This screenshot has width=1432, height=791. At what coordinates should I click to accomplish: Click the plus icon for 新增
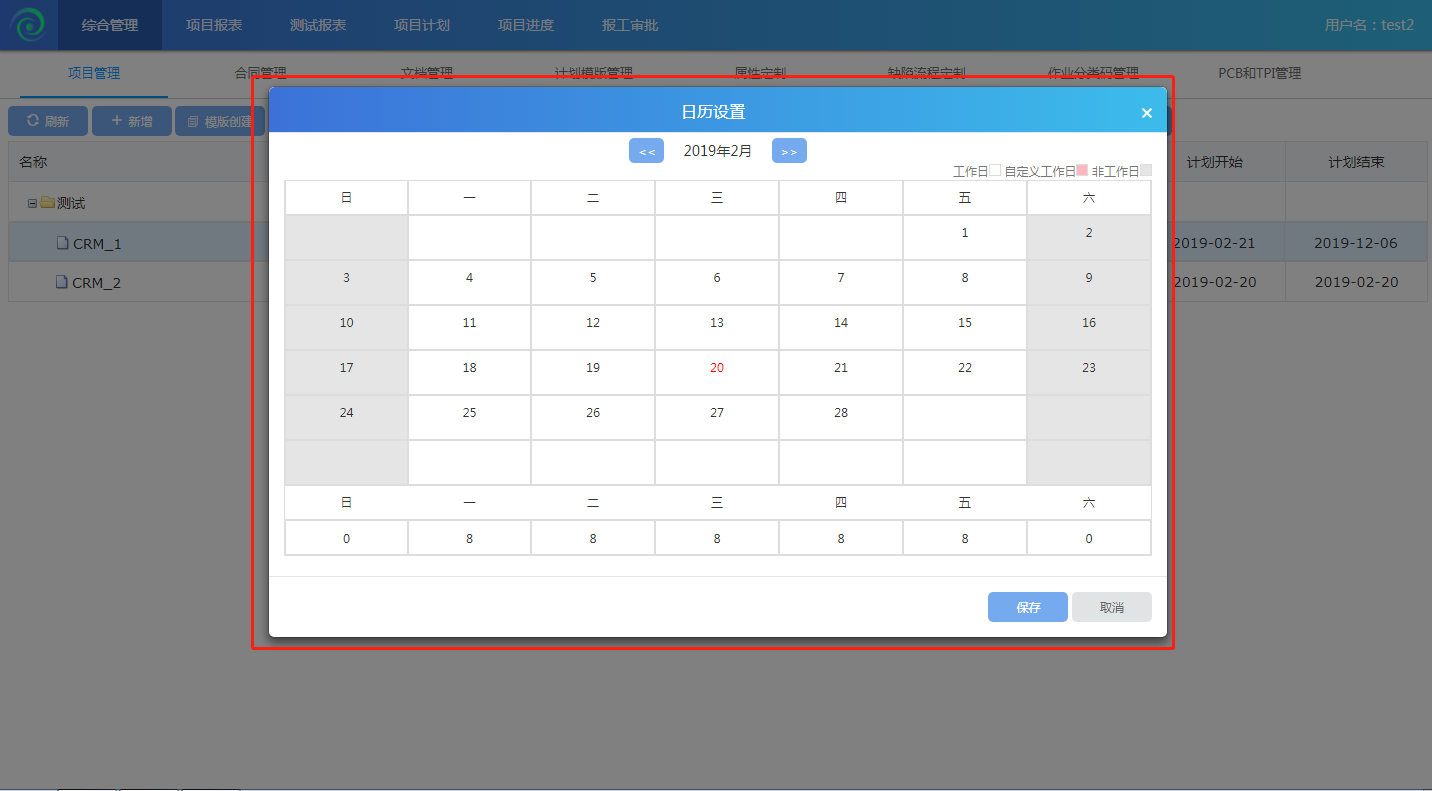[x=116, y=121]
